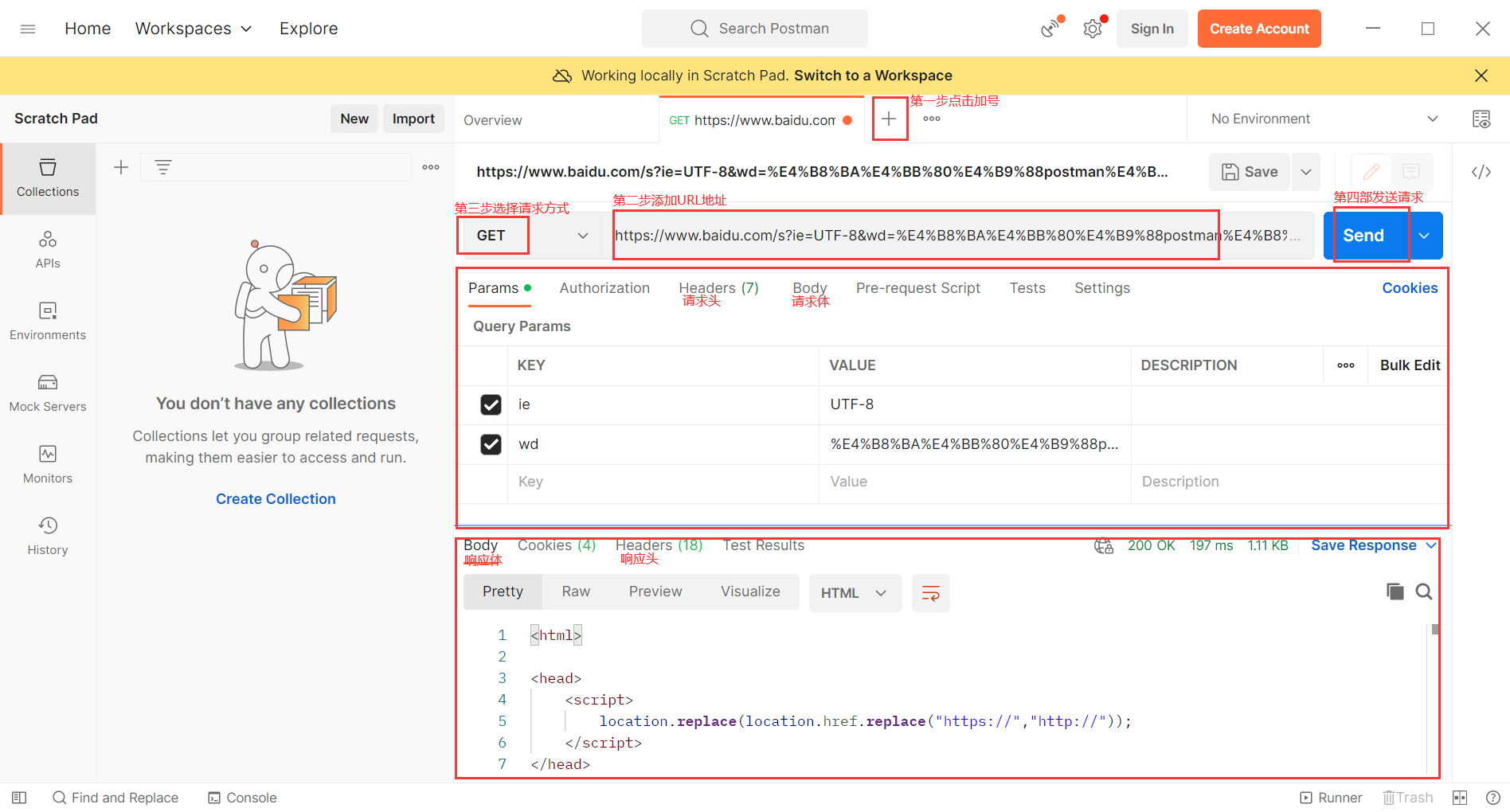Switch response view to Raw
Screen dimensions: 1510x812
click(576, 591)
